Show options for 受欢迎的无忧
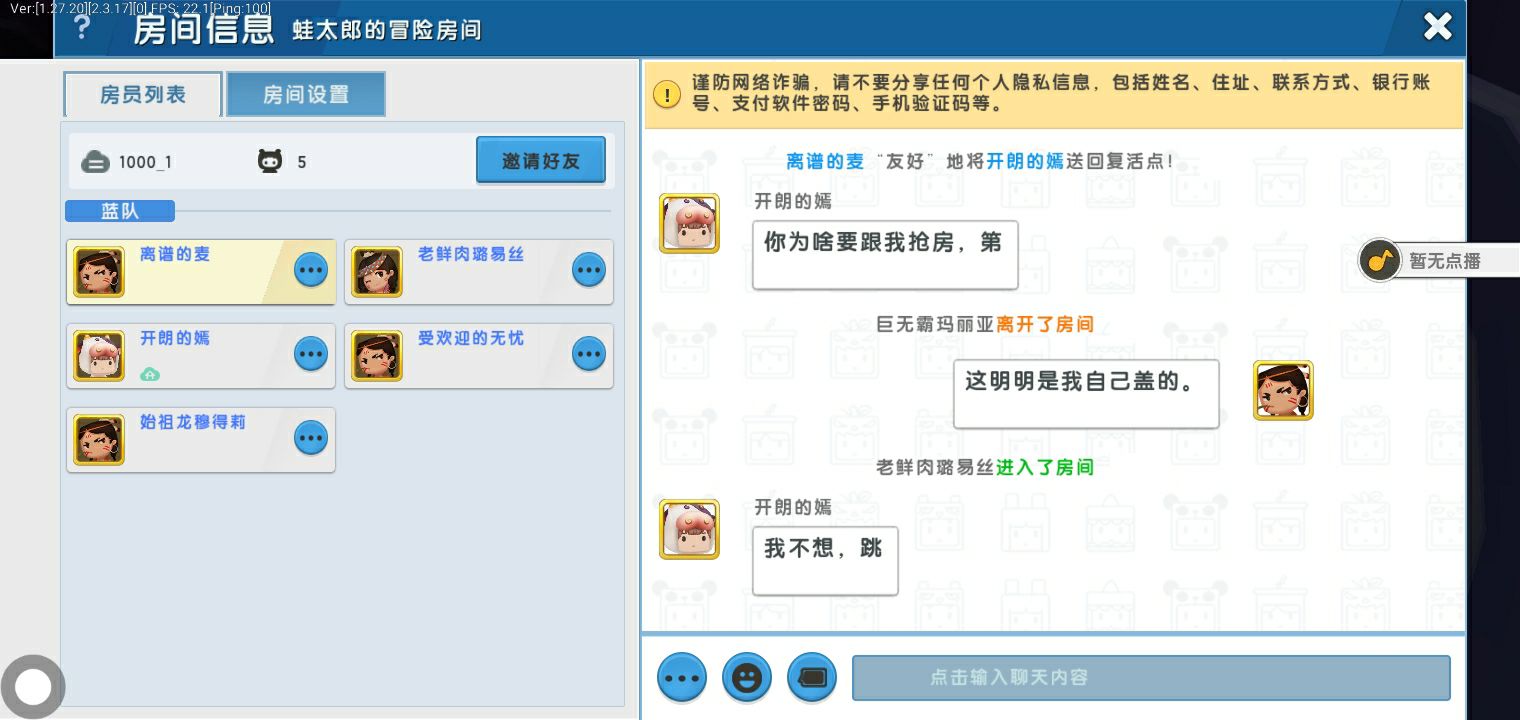Viewport: 1520px width, 720px height. point(588,354)
